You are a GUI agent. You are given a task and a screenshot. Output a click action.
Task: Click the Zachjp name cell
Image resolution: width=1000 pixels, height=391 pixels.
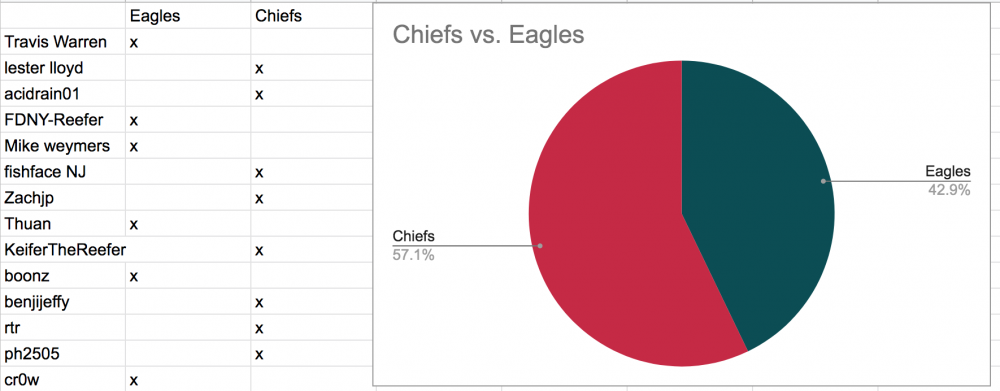point(63,198)
